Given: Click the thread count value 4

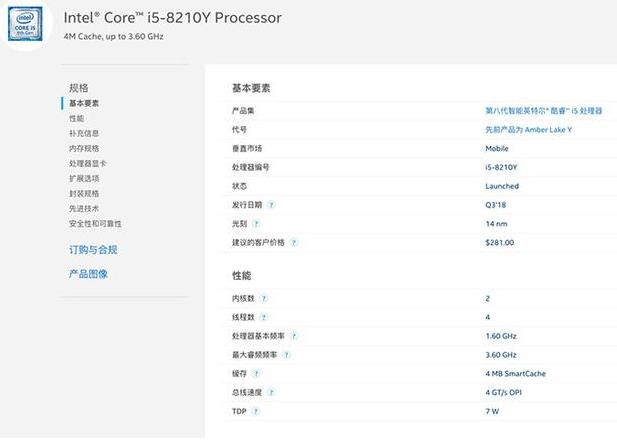Looking at the screenshot, I should pos(488,317).
